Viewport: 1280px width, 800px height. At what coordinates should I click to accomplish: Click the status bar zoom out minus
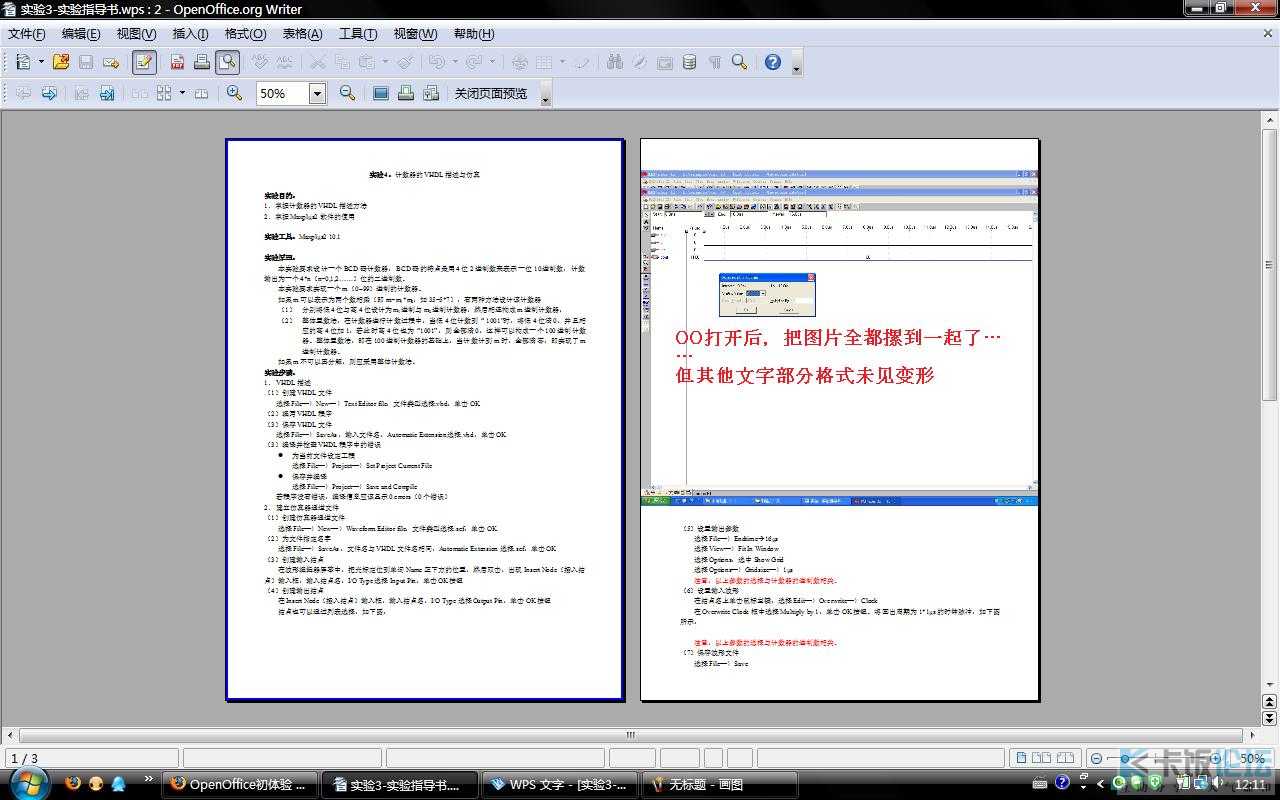(1097, 759)
